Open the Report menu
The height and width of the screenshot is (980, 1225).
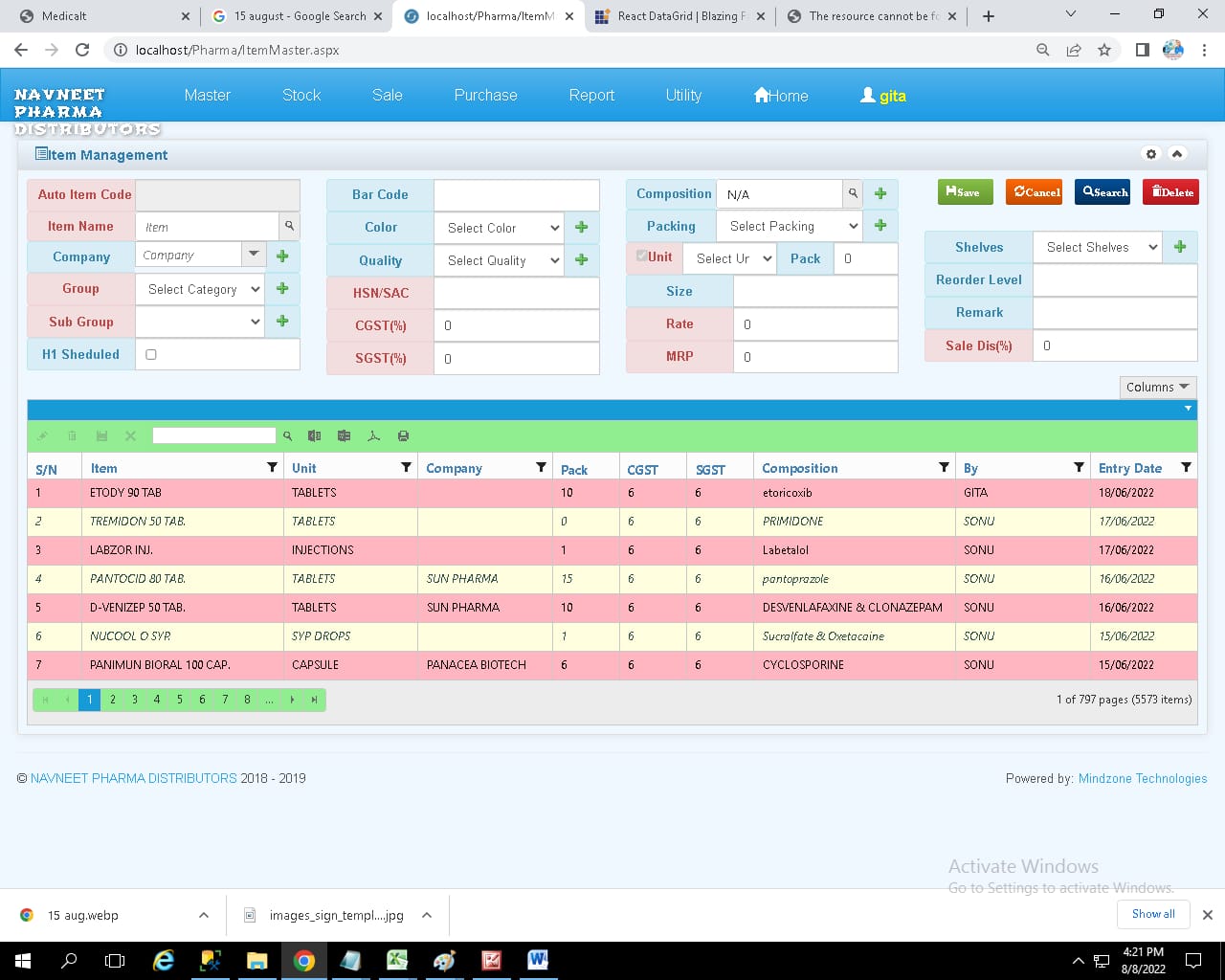[591, 95]
